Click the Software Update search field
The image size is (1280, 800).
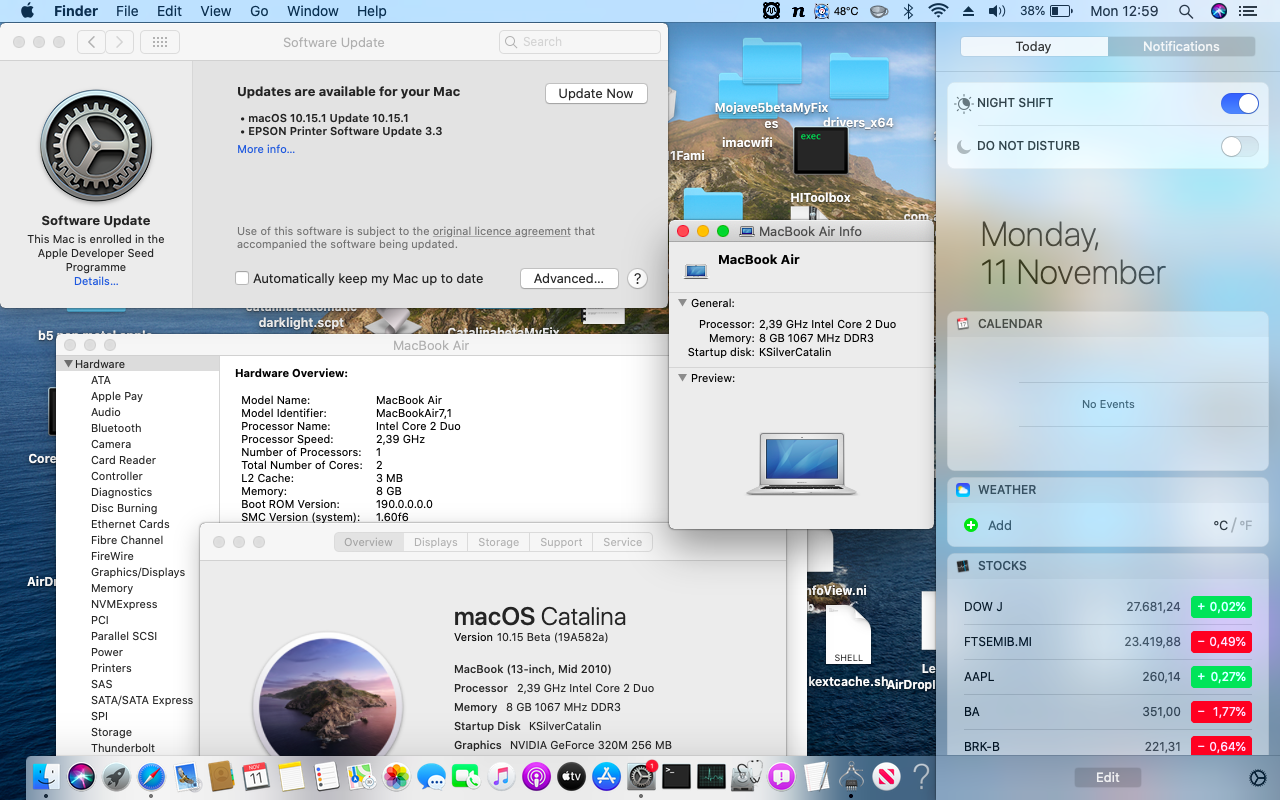coord(580,42)
